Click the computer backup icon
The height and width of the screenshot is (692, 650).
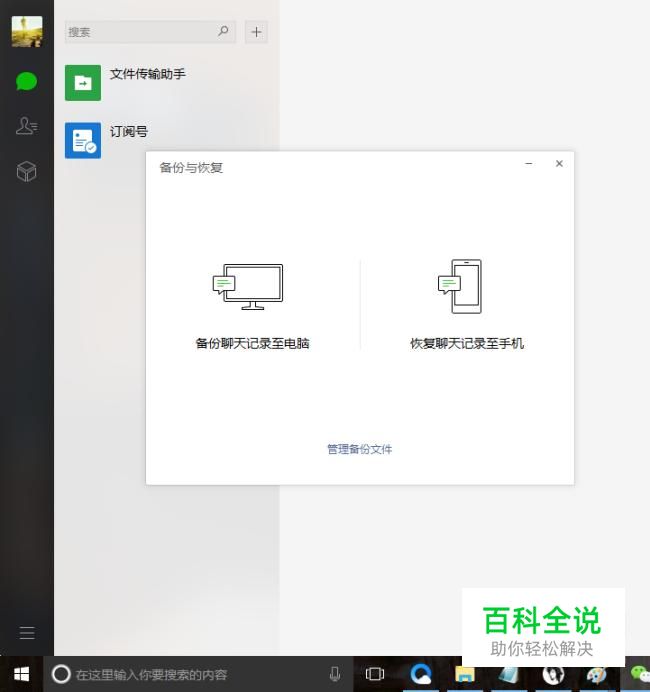[248, 287]
